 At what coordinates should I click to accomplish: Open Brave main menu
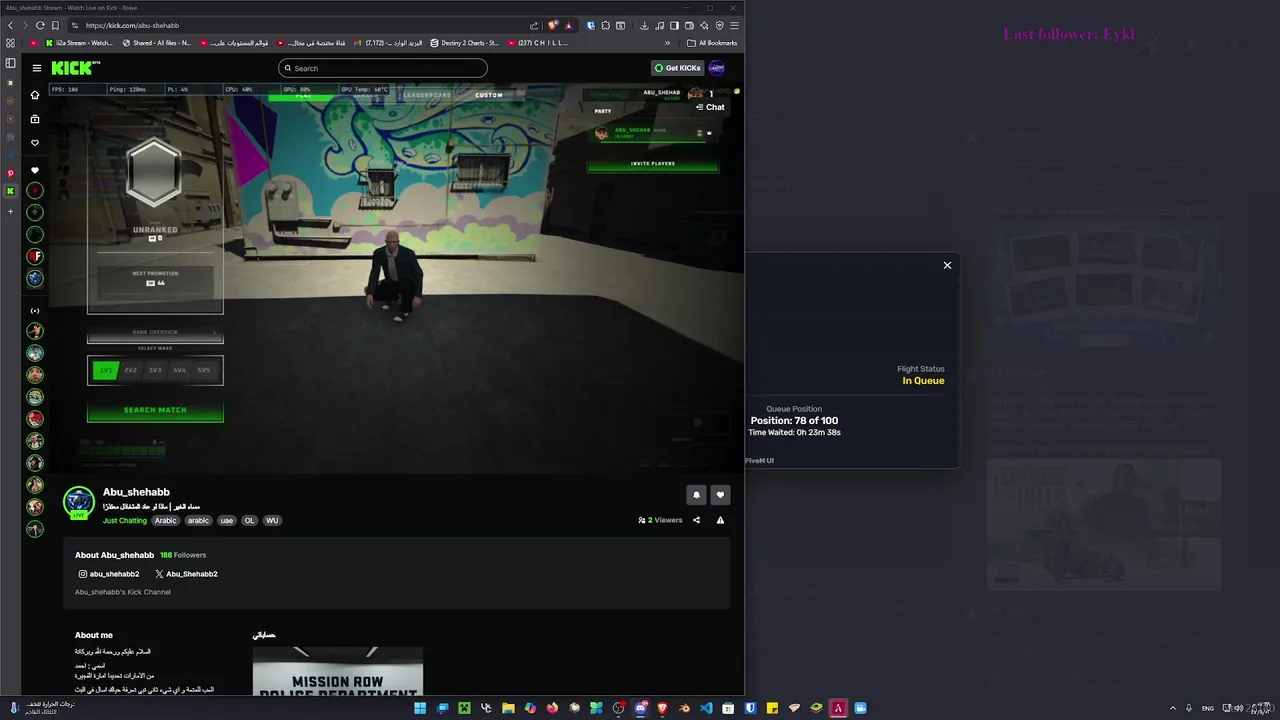point(735,25)
